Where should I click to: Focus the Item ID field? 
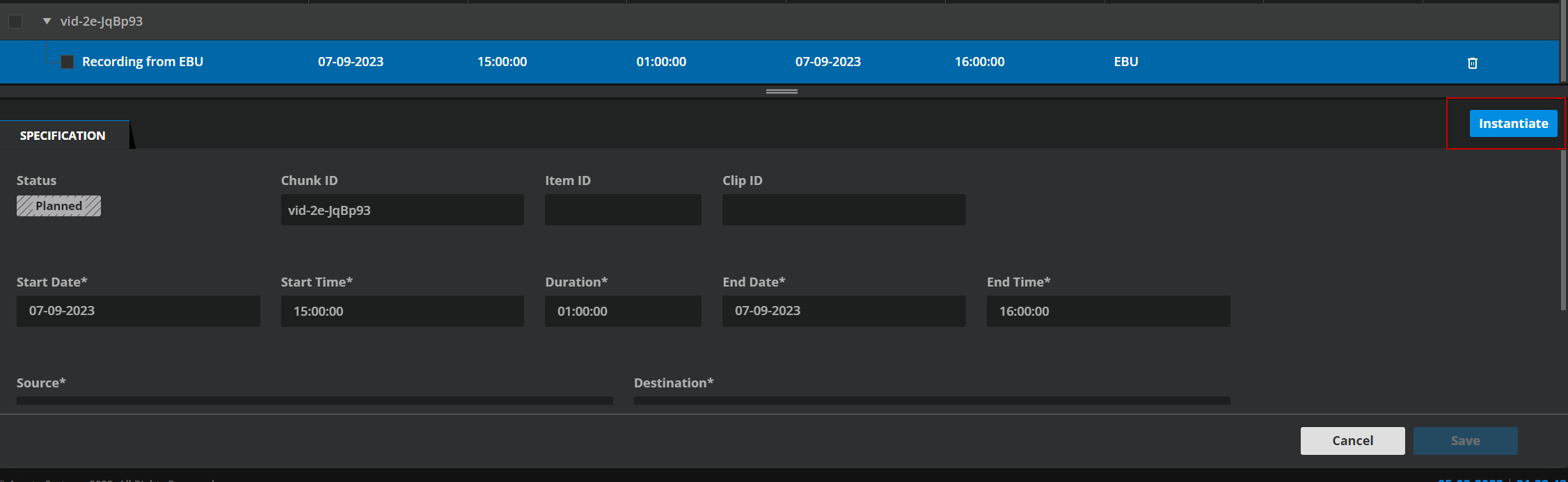click(622, 210)
